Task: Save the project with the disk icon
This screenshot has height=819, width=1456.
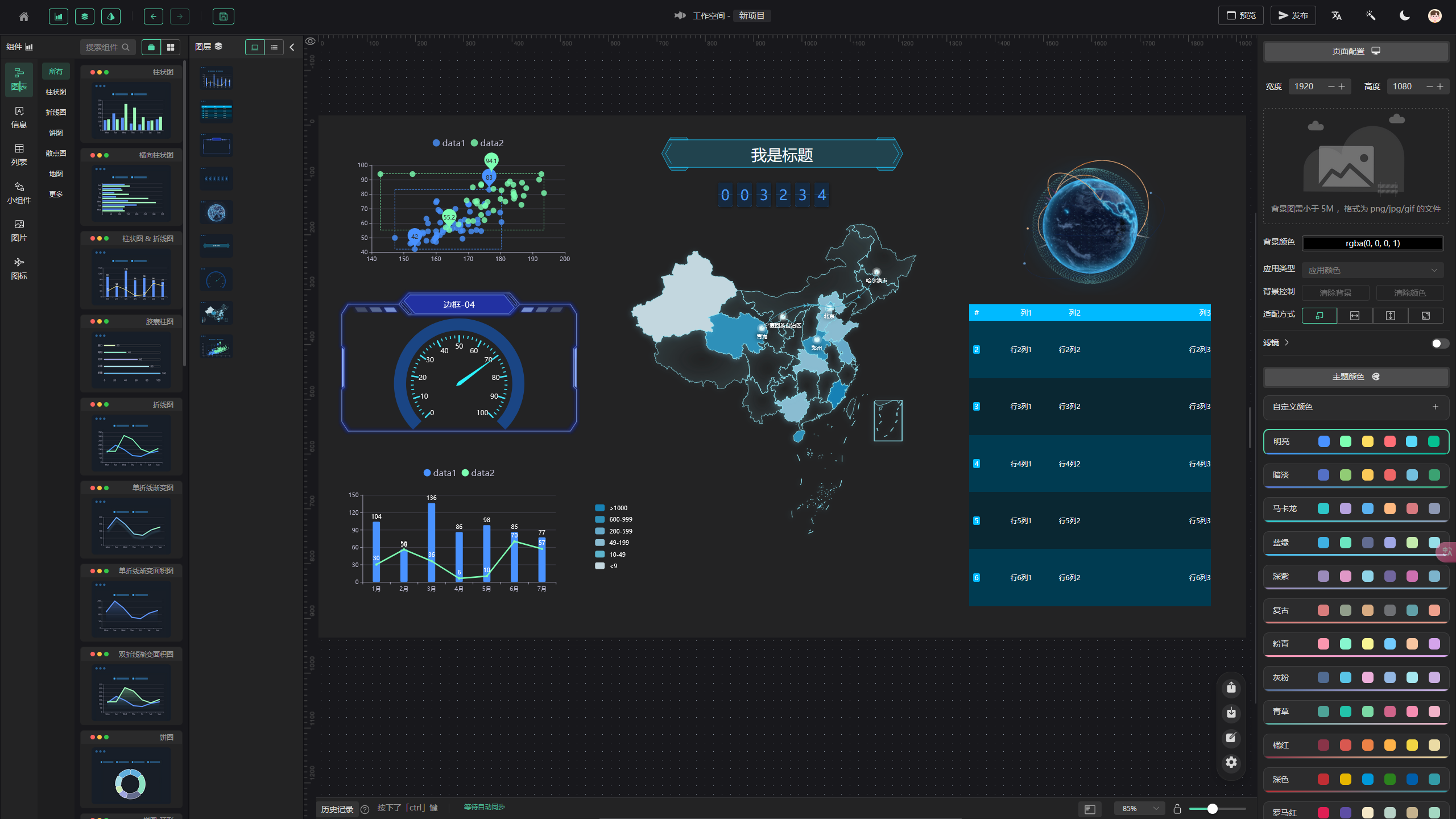Action: (x=224, y=16)
